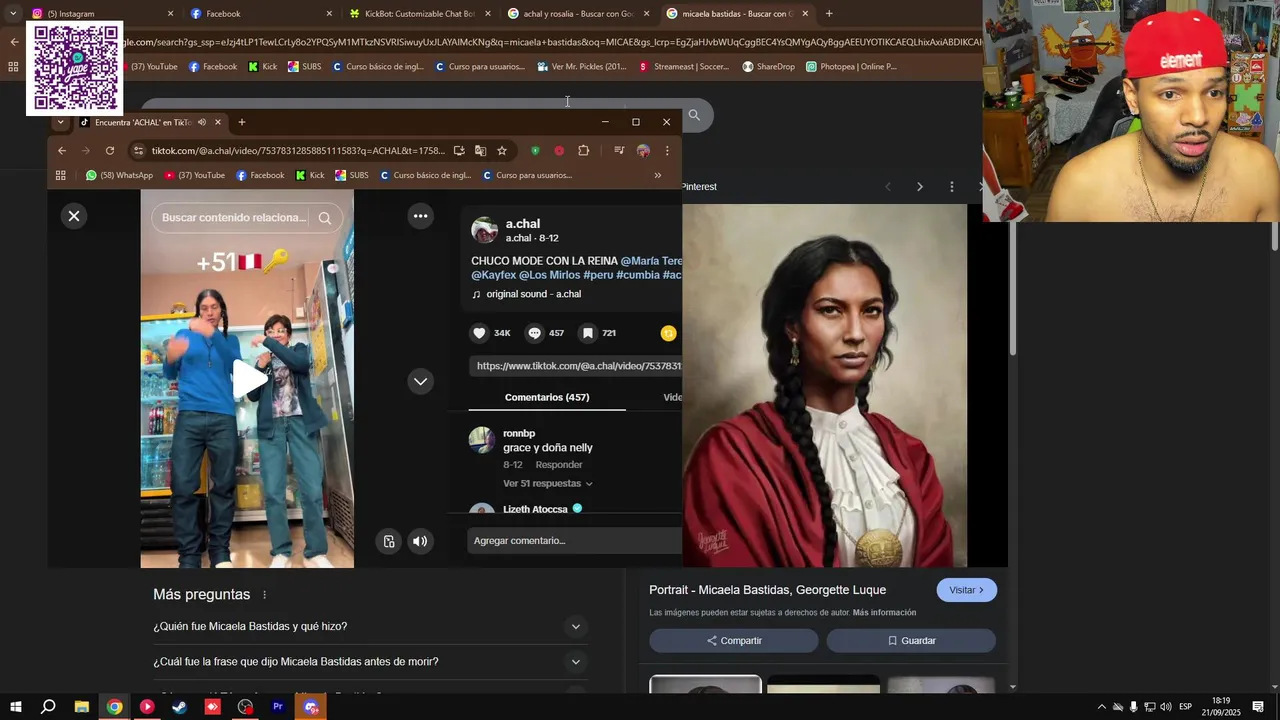Expand Ver 51 respuestas replies
1280x720 pixels.
click(x=548, y=484)
